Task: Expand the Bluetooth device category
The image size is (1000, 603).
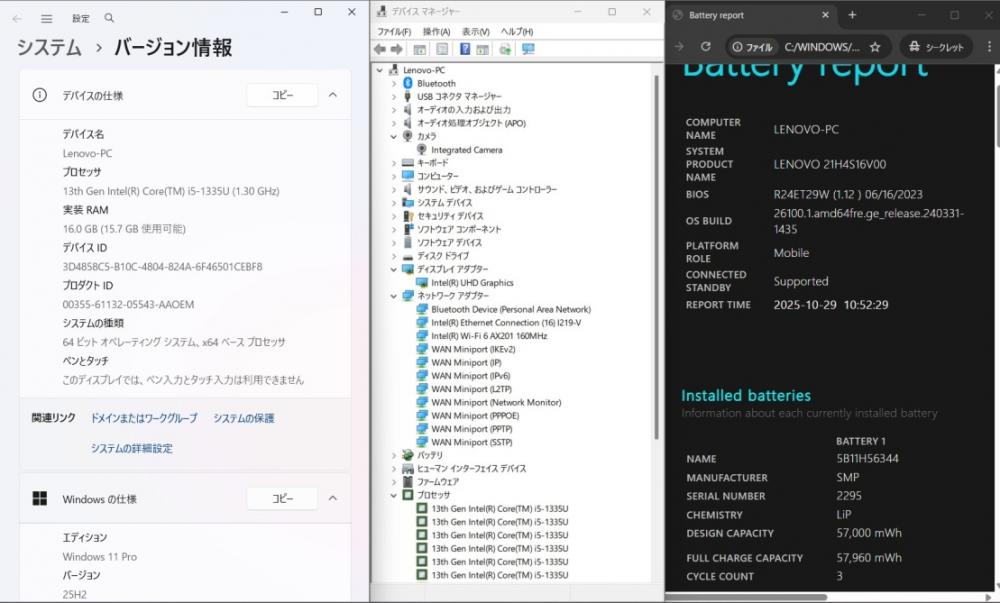Action: 394,84
